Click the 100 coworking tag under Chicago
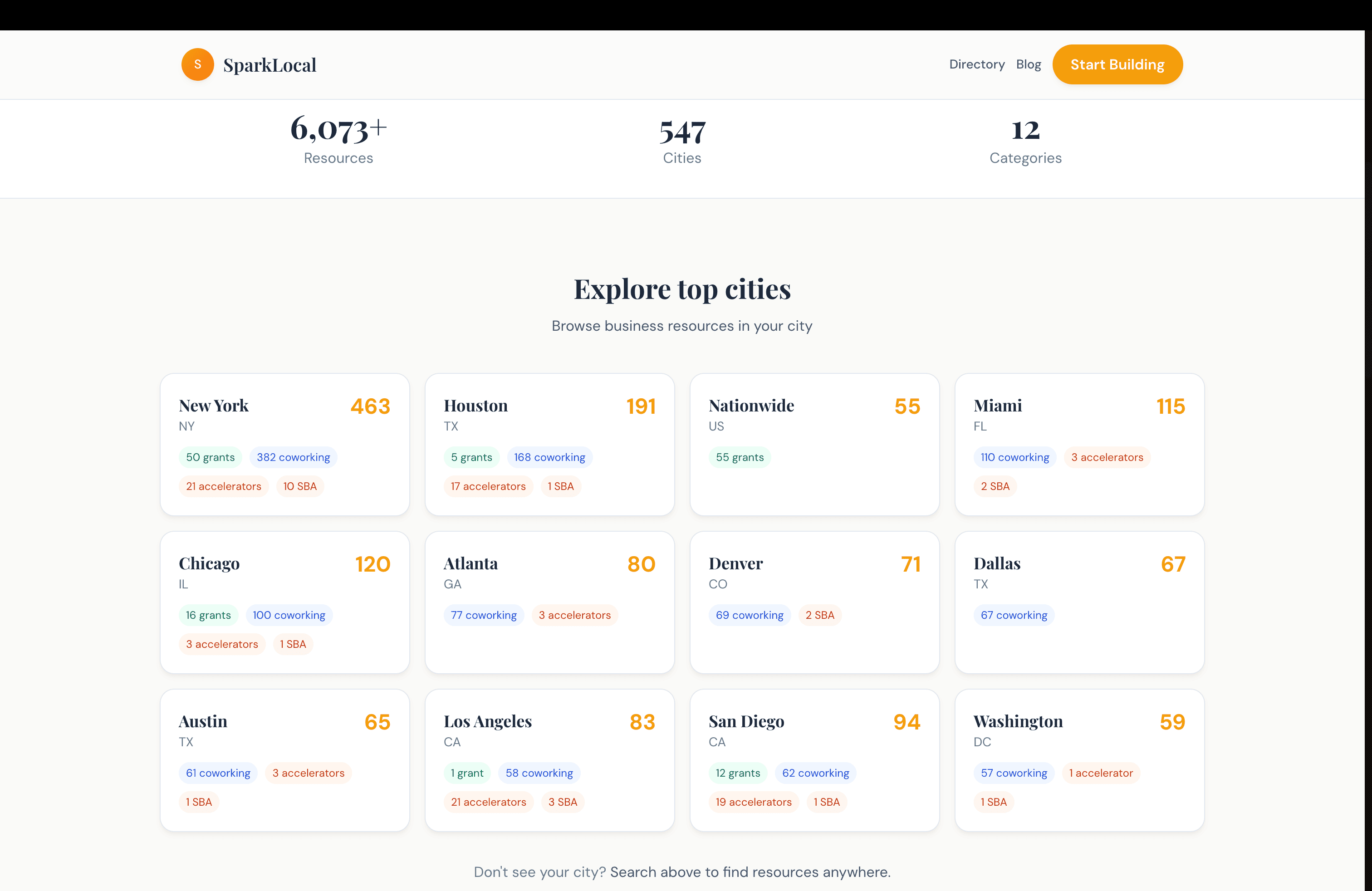 289,615
